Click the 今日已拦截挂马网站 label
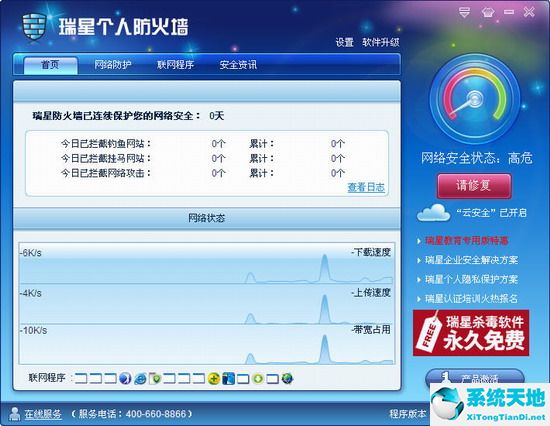Screen dimensions: 550x426 pos(106,158)
